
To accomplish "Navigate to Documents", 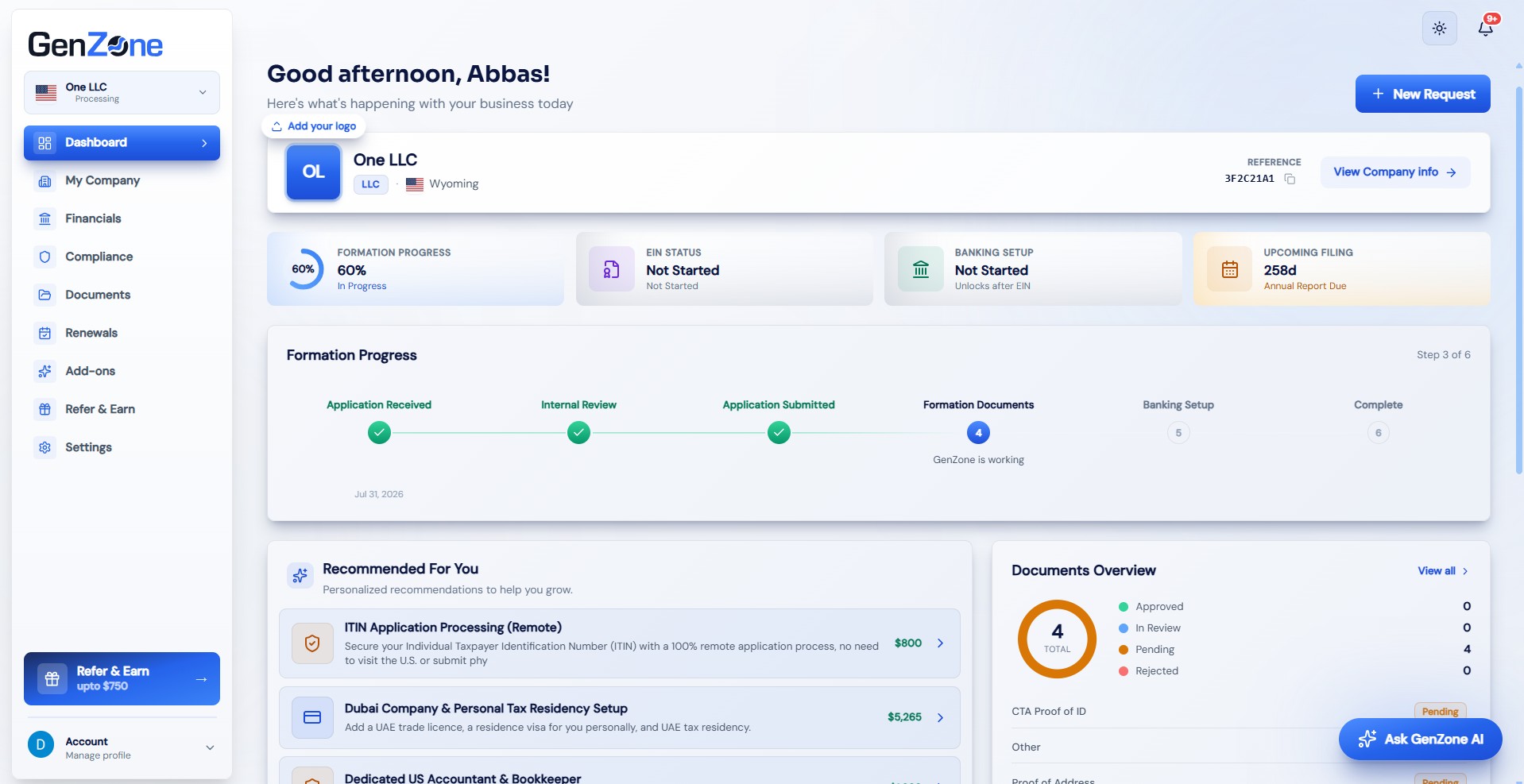I will click(x=122, y=295).
